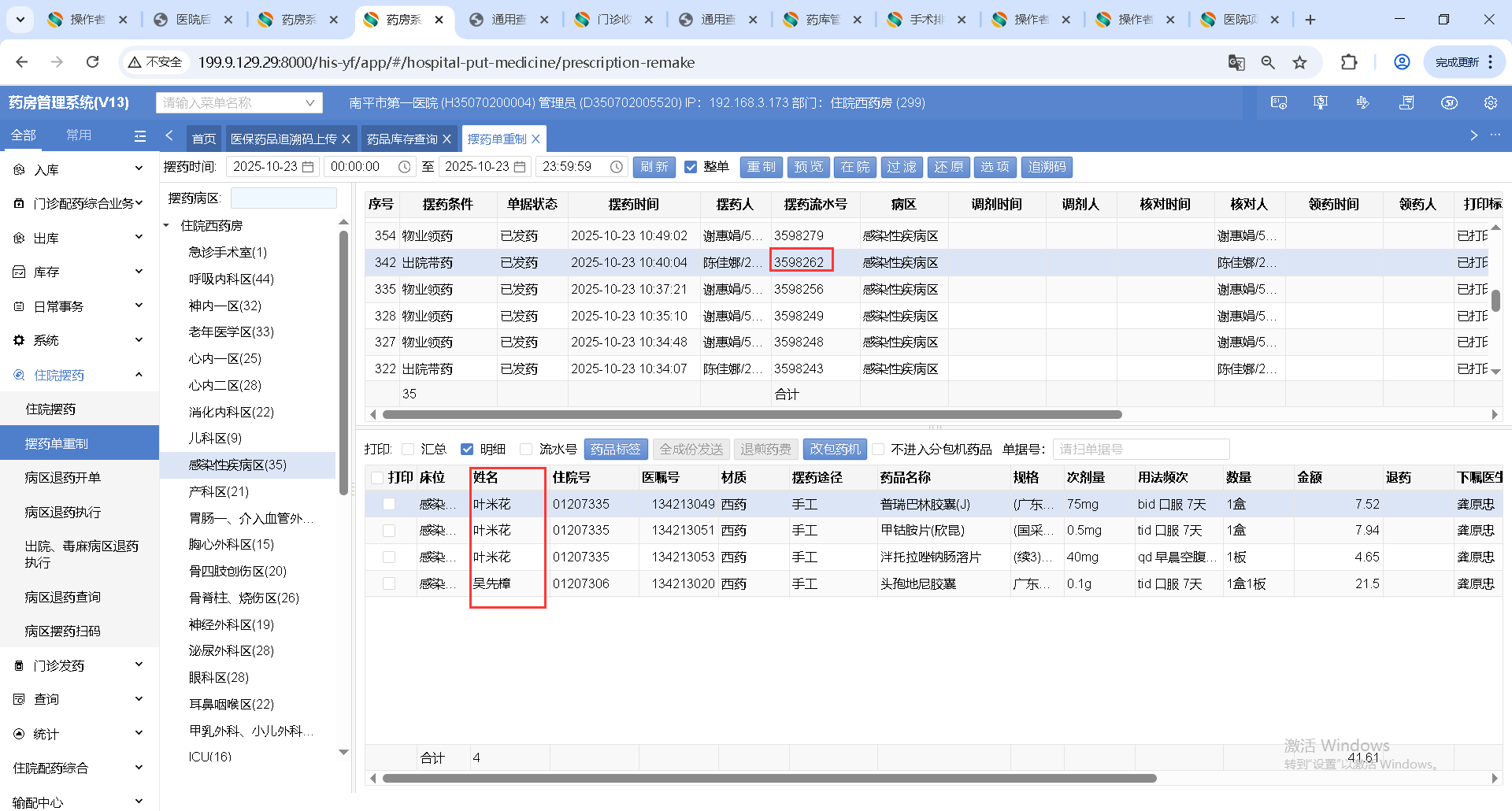Check the print box for 普瑞巴林胶囊 row
Image resolution: width=1512 pixels, height=811 pixels.
(389, 505)
